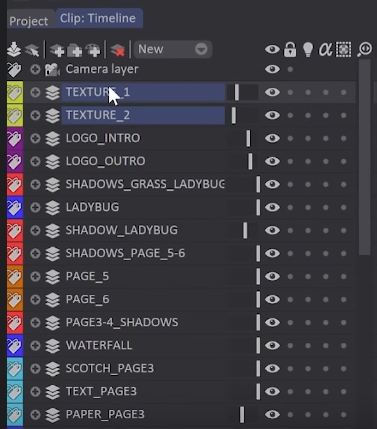Expand the PAGE_6 layer

point(35,299)
